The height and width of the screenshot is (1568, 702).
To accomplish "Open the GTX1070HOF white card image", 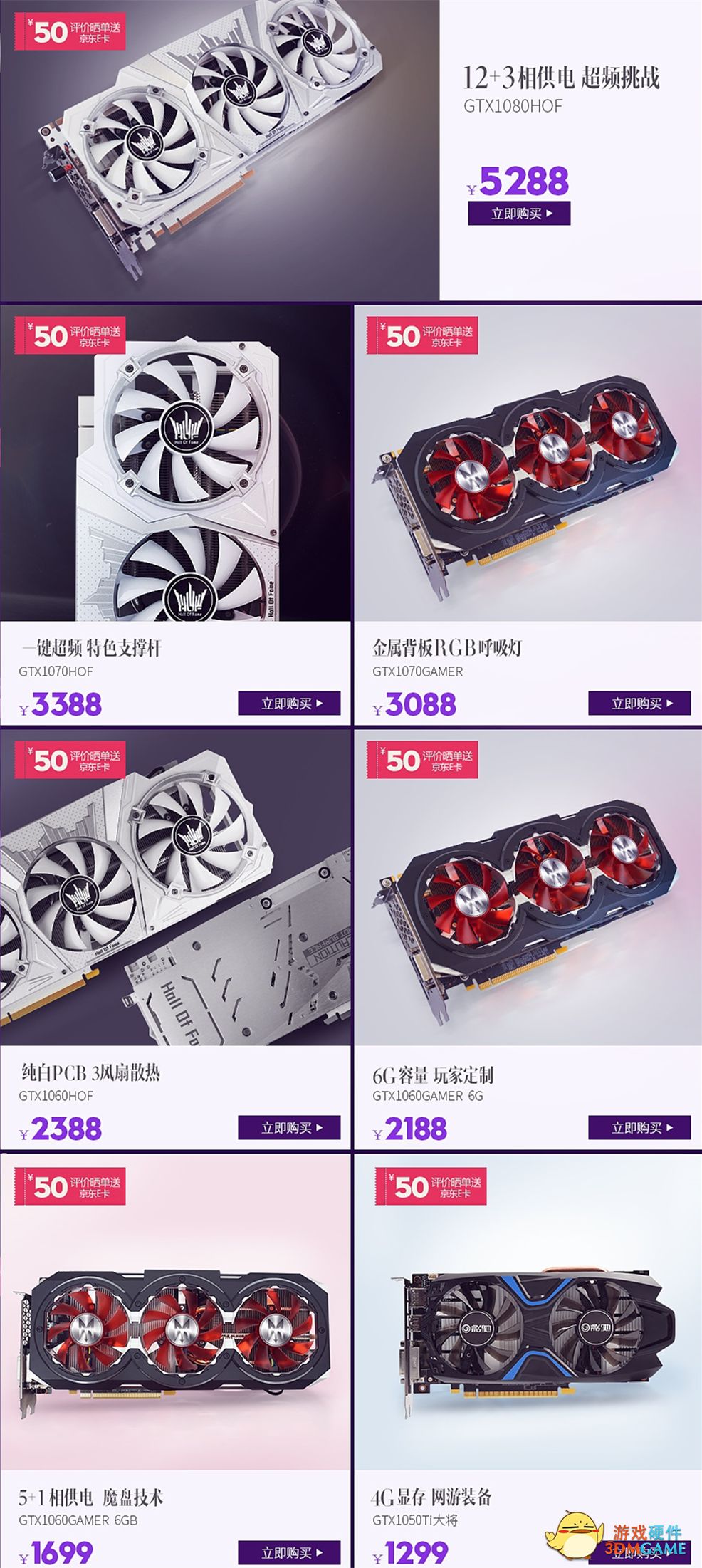I will (175, 463).
